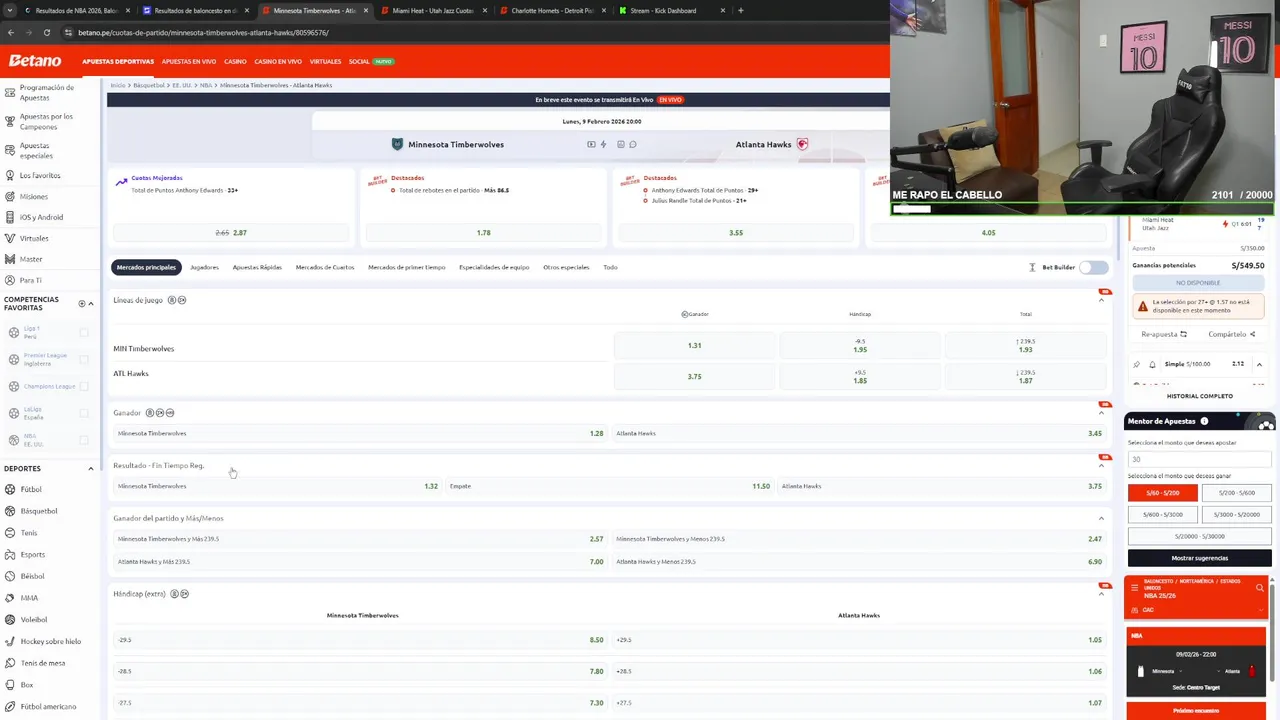Click Minnesota Timberwolves y Más 239.5 odds
Screen dimensions: 1280x720
coord(360,539)
